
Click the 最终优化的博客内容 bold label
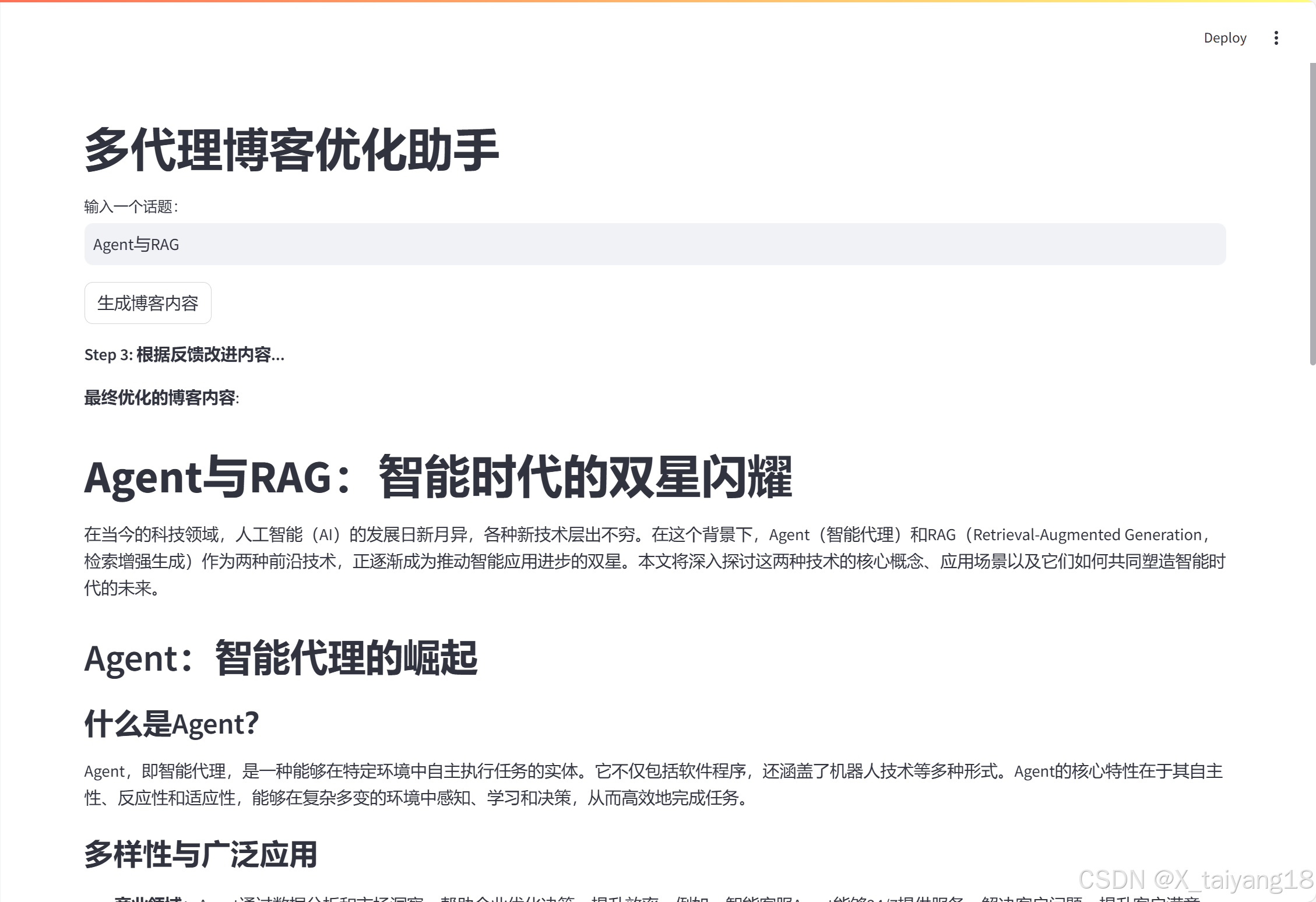pos(161,398)
